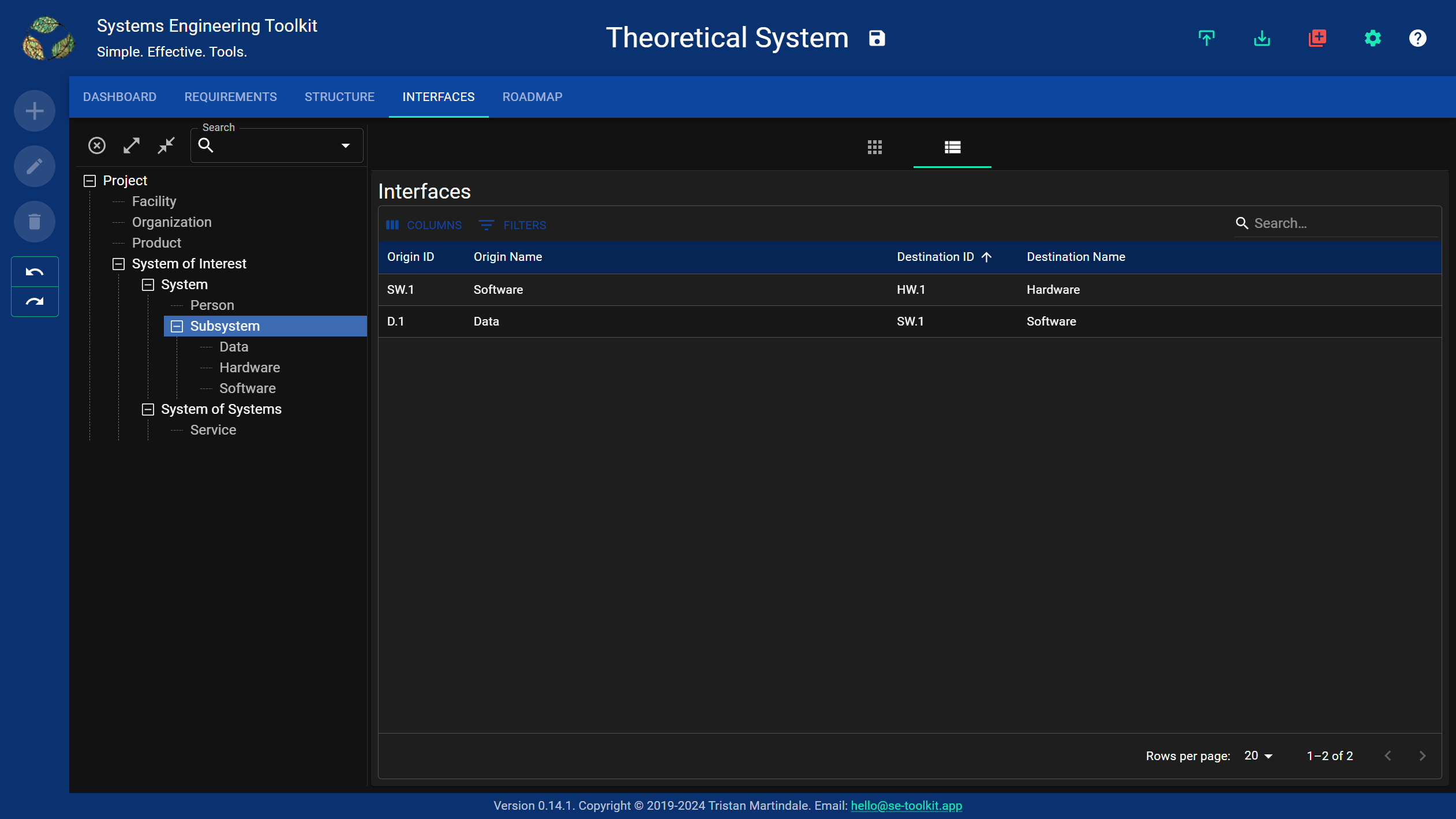
Task: Switch to list view layout
Action: 952,147
